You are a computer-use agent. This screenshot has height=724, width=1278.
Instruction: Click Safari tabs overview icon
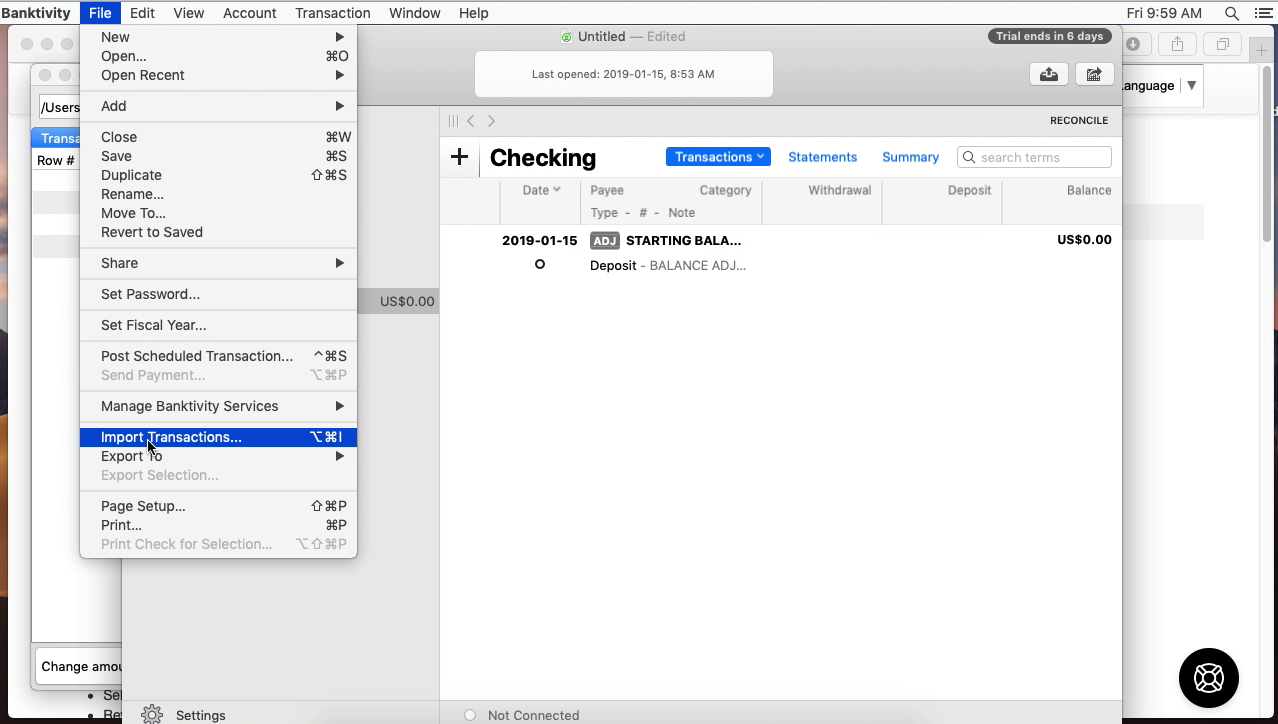tap(1222, 44)
